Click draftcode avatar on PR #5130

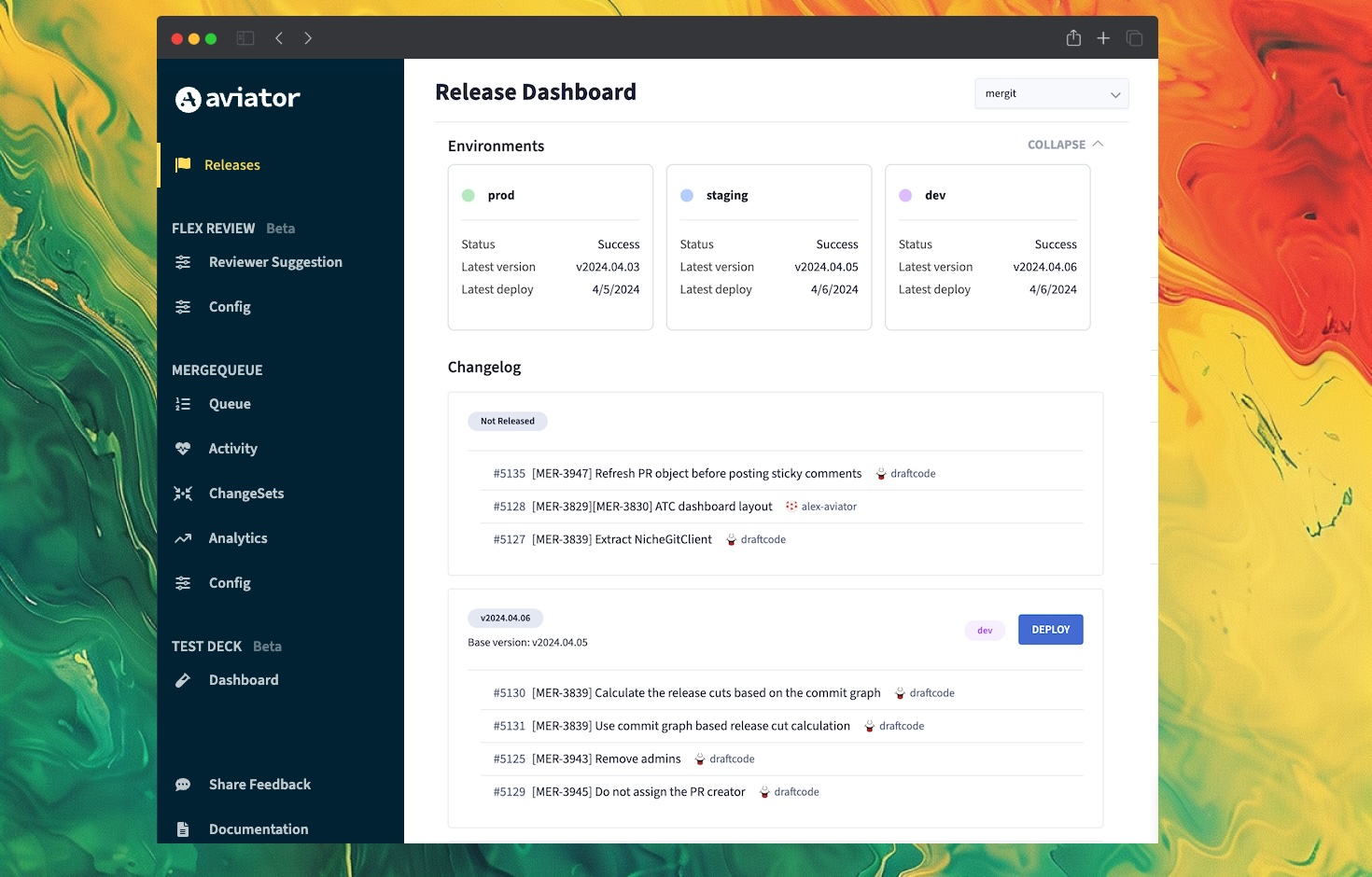(900, 693)
